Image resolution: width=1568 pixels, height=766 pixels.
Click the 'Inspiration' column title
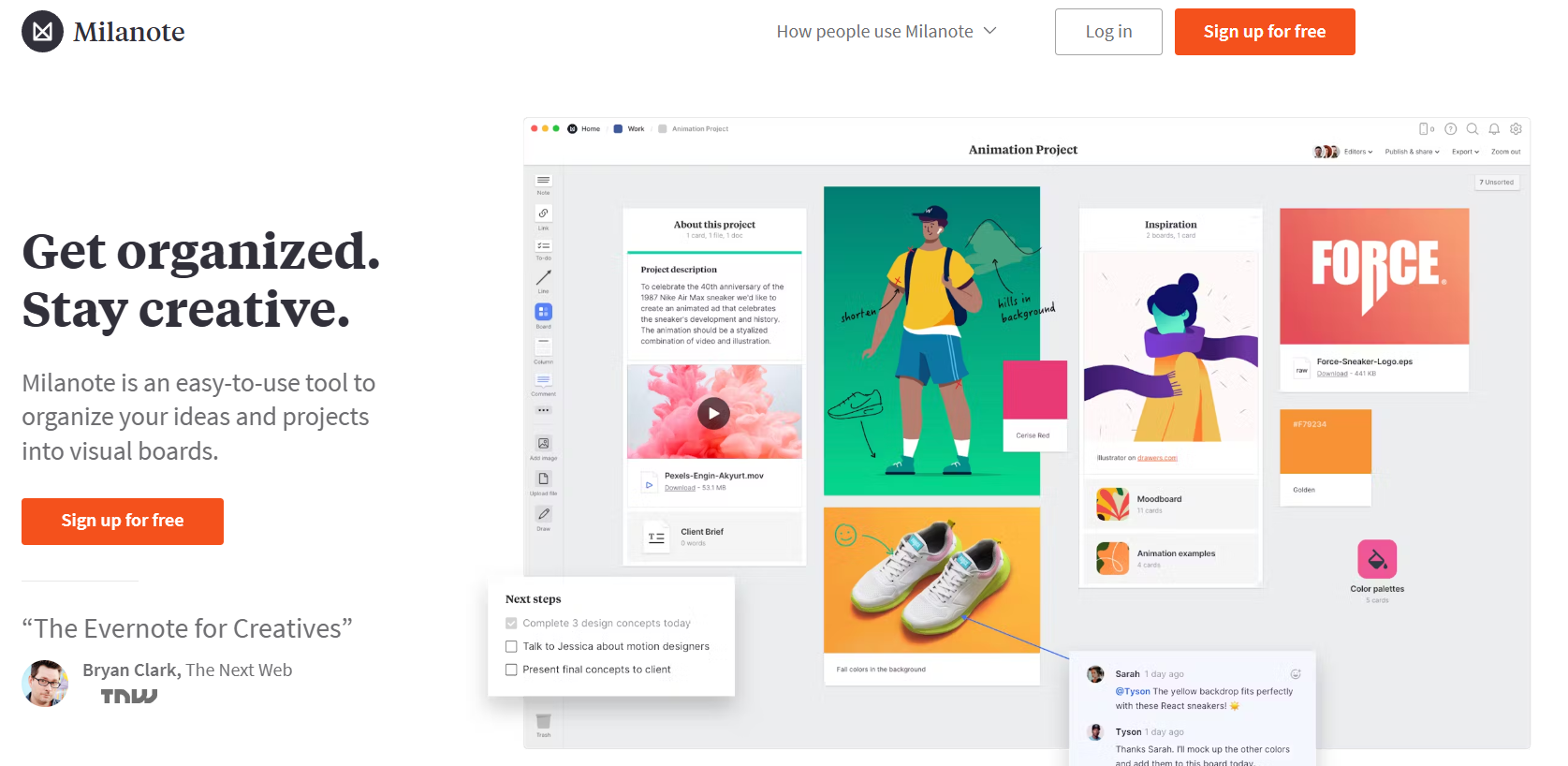click(1170, 225)
